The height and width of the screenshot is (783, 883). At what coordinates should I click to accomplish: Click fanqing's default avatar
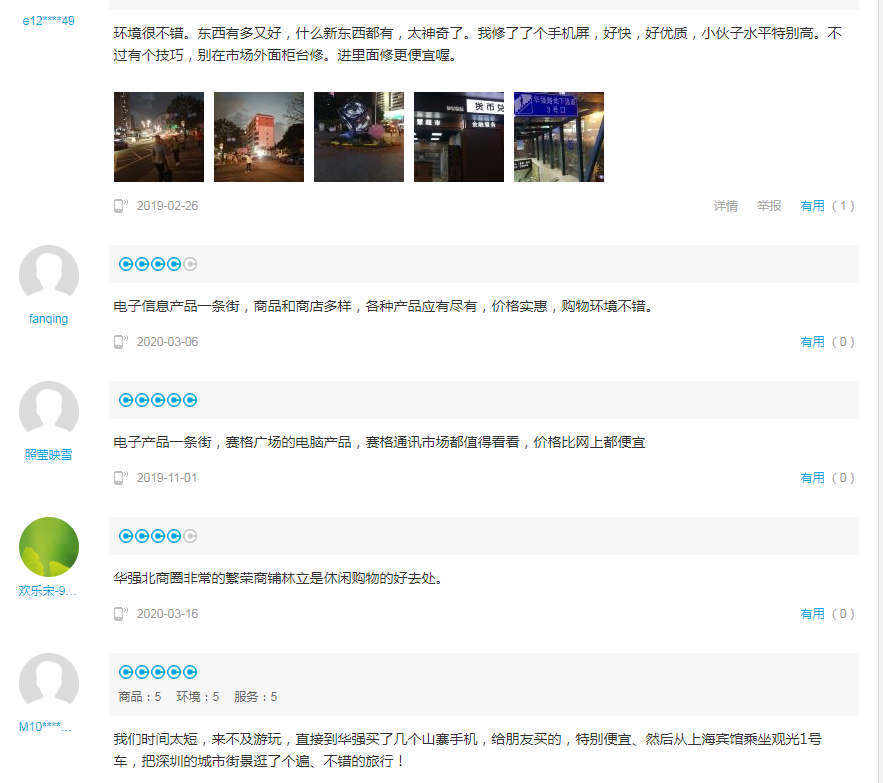[x=49, y=275]
